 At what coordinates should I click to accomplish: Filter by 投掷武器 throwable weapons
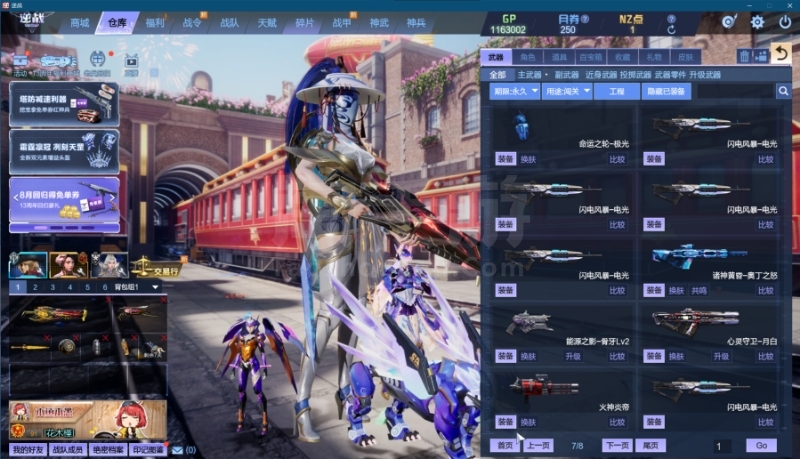point(635,74)
